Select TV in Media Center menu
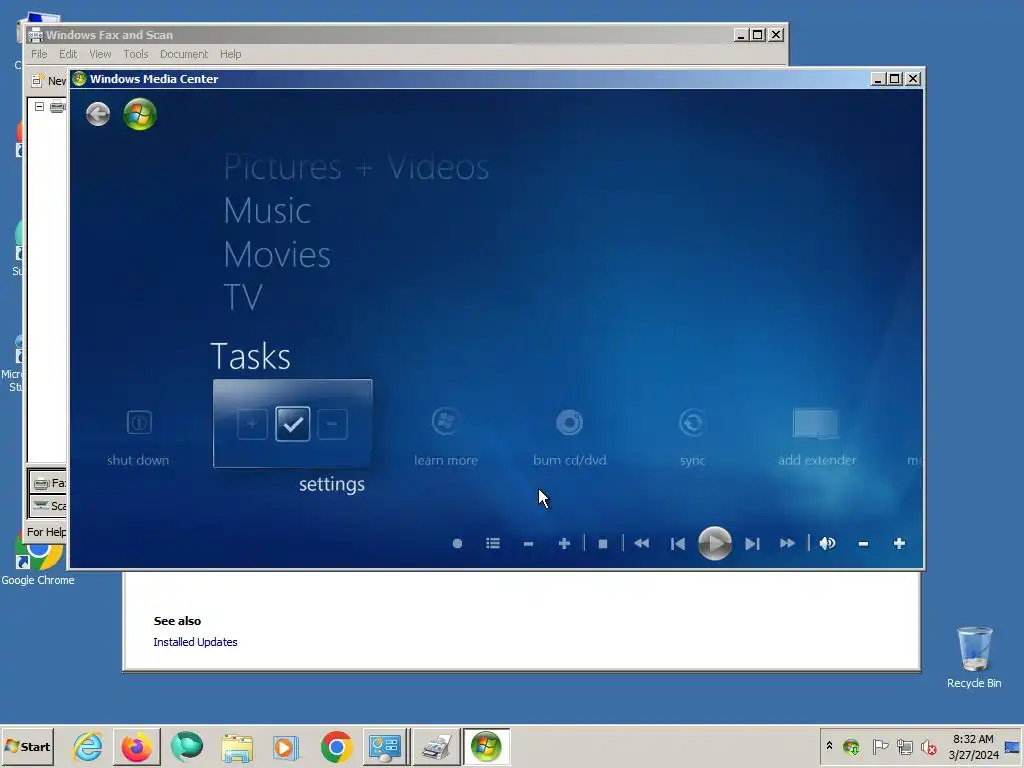 pyautogui.click(x=243, y=297)
